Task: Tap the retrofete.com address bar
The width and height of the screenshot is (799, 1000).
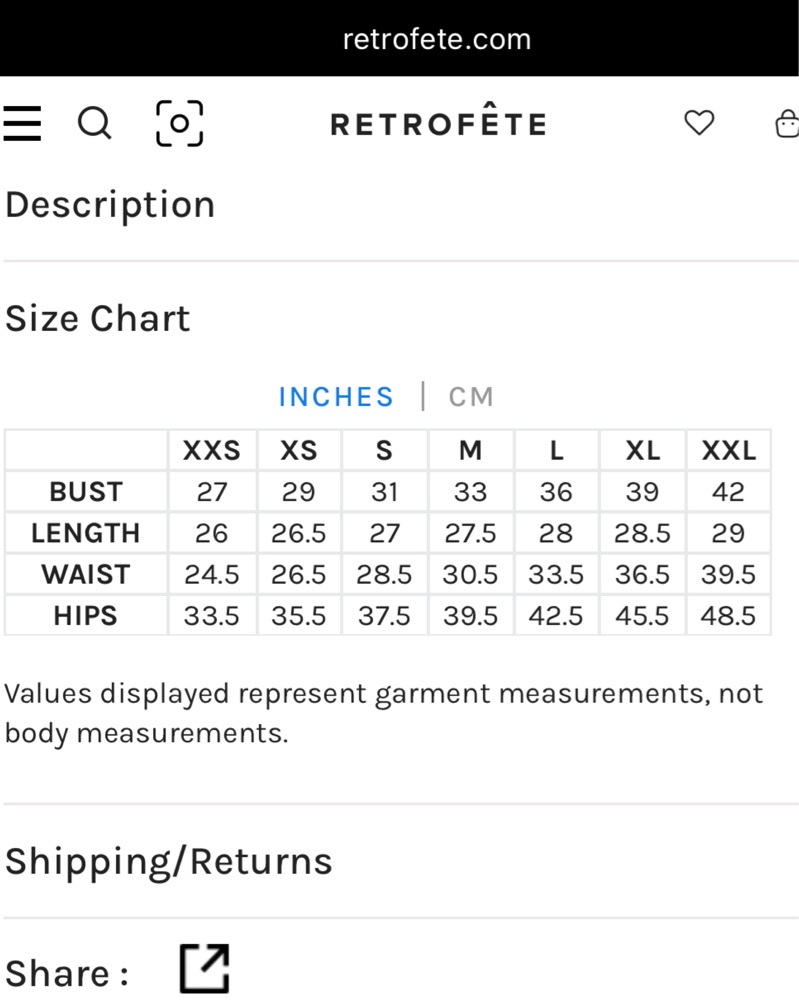Action: click(x=437, y=40)
